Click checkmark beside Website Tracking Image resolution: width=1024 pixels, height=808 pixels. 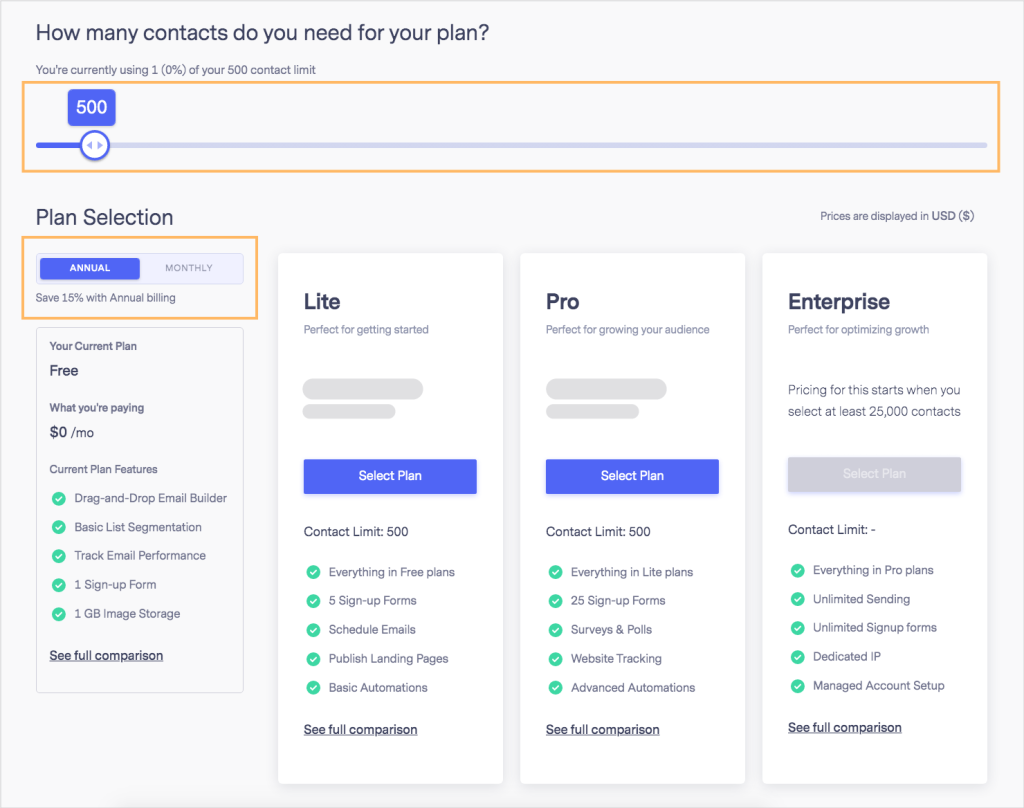tap(556, 659)
